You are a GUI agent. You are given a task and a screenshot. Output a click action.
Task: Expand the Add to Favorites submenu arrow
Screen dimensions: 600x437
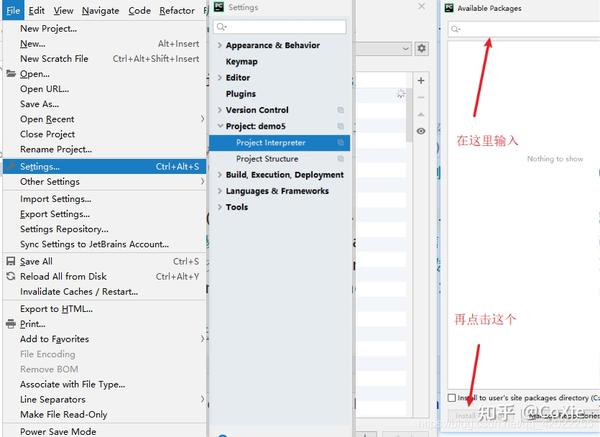click(x=202, y=339)
